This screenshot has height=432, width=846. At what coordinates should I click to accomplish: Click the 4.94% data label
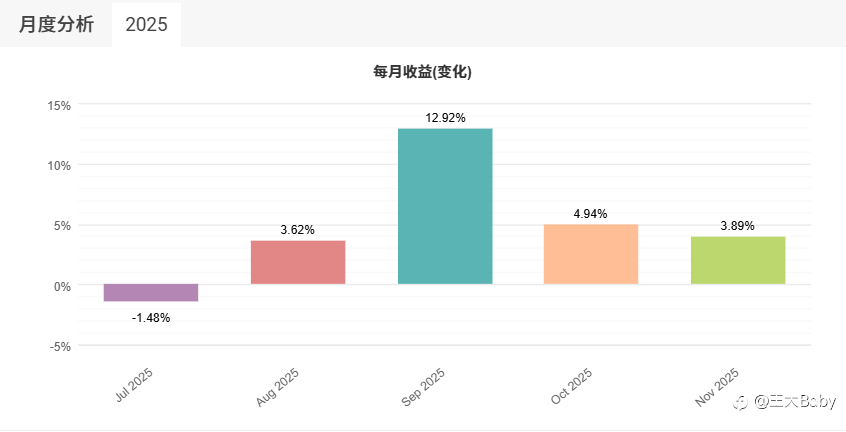(x=591, y=214)
